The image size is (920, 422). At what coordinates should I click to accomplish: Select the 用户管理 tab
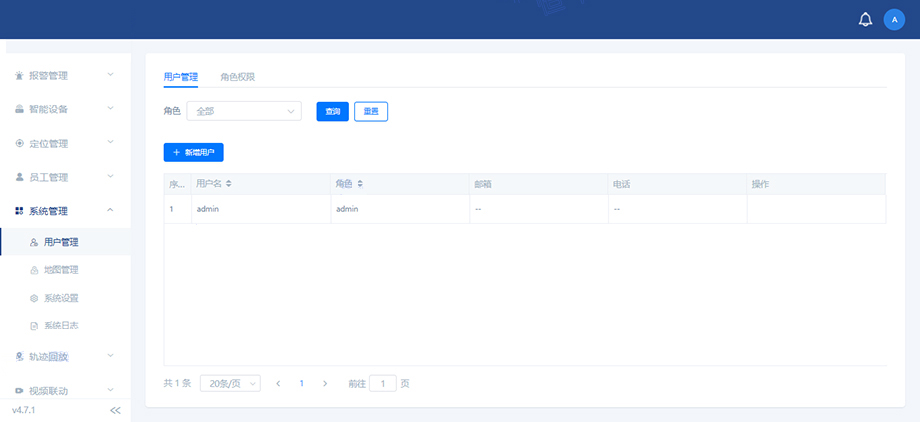click(x=181, y=77)
